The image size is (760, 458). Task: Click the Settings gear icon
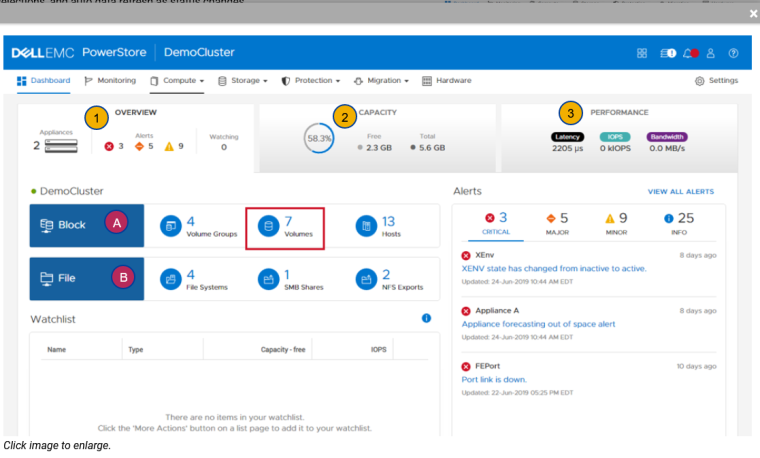[699, 81]
